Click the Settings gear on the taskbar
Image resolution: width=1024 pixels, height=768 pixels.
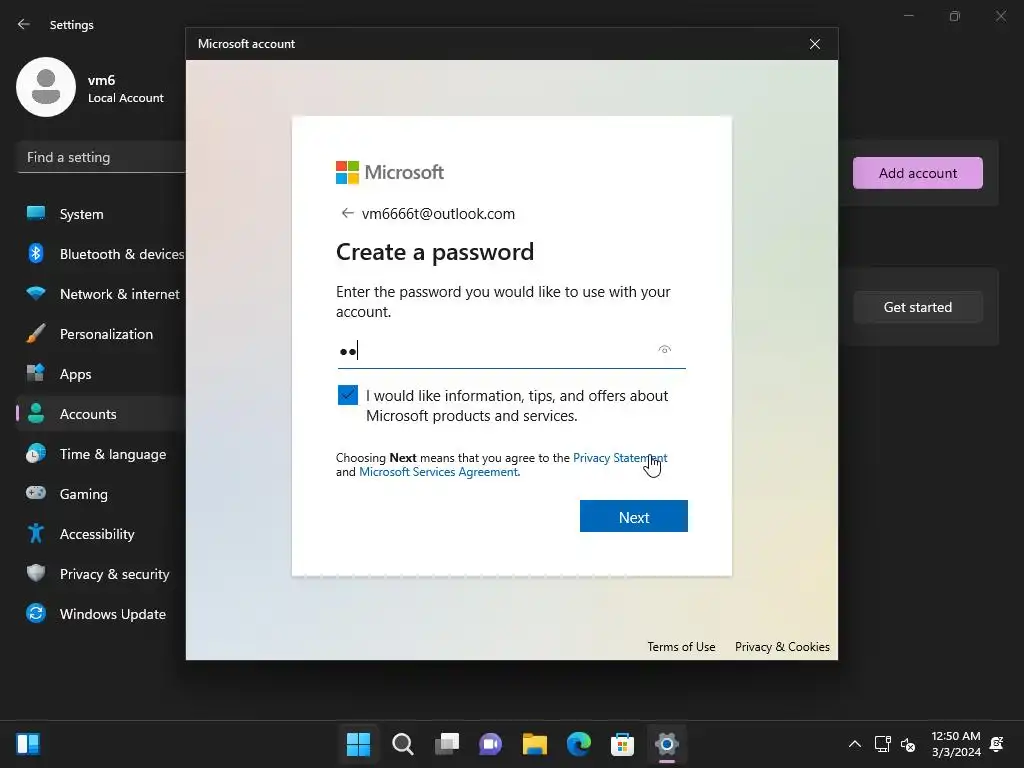coord(667,744)
